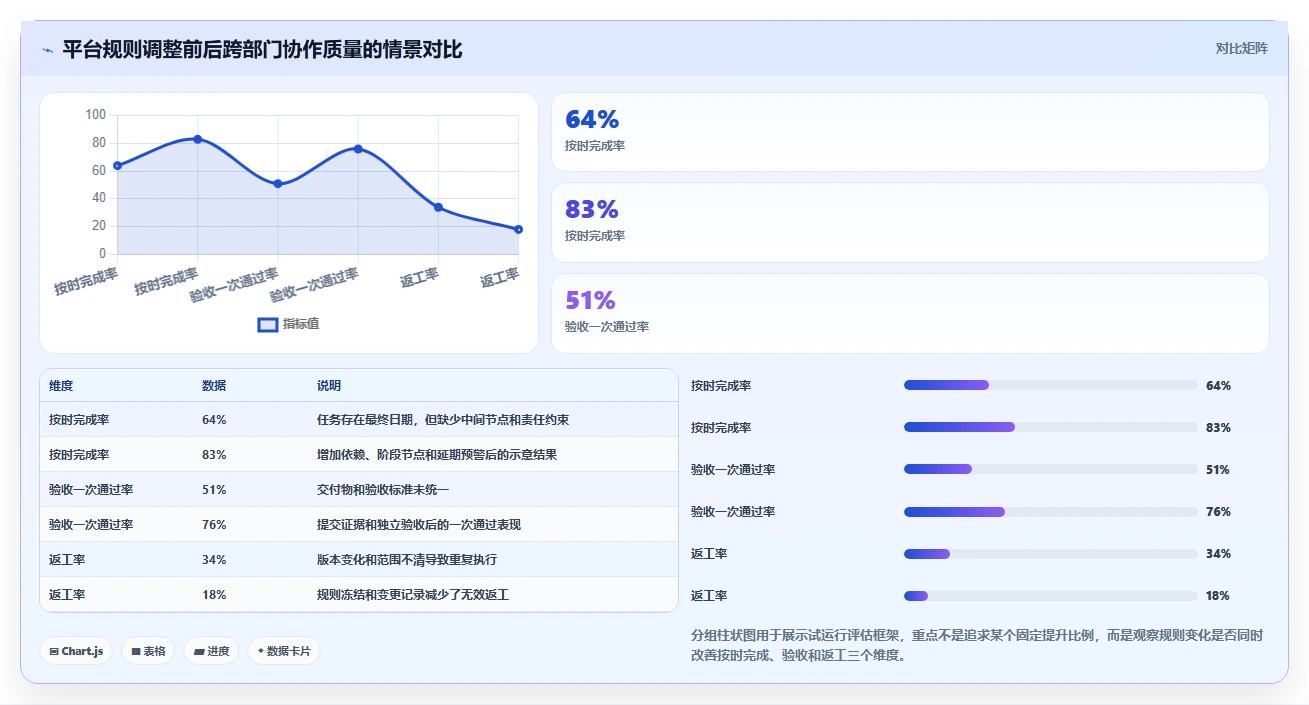Open the 51% 验收一次通过率 stat card

[910, 313]
